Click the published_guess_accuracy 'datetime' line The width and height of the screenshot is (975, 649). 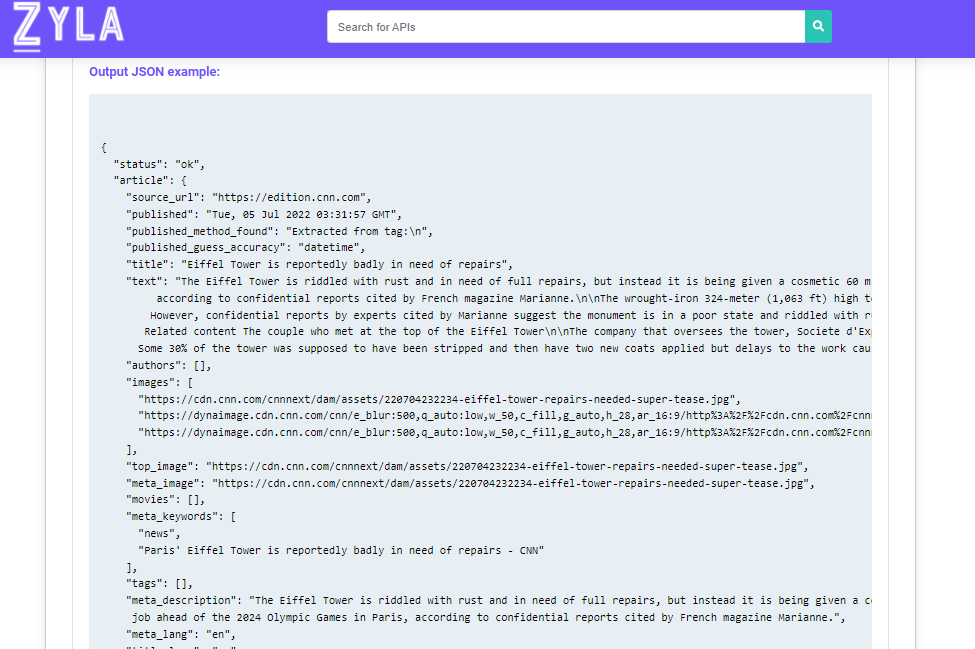pos(246,247)
